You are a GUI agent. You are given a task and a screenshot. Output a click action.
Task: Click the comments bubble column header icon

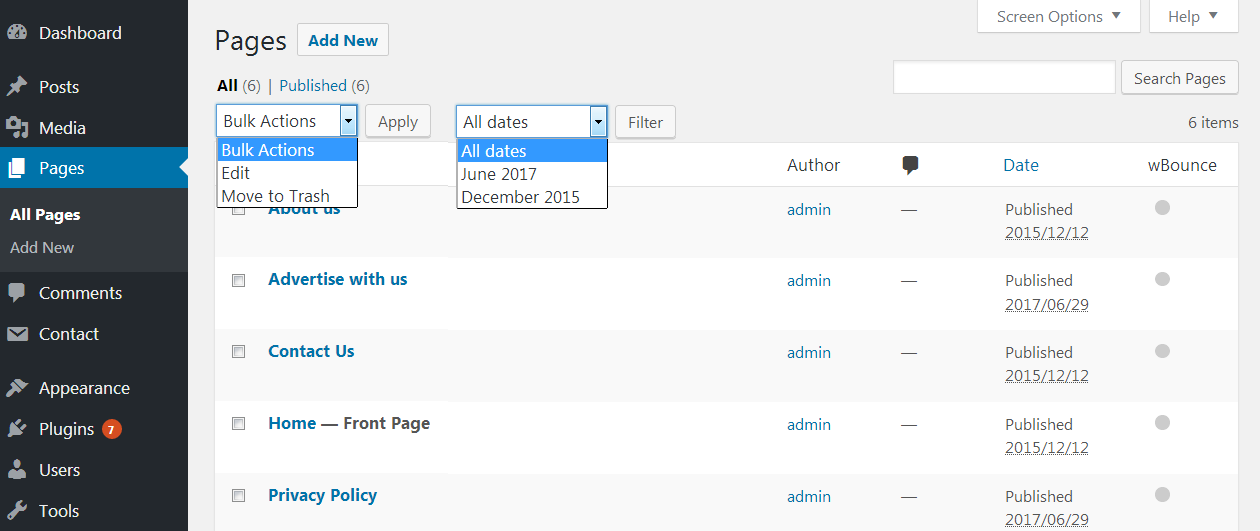click(910, 166)
